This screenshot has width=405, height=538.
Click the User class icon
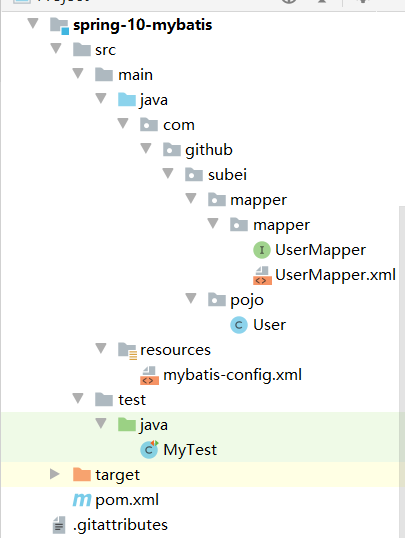click(239, 325)
